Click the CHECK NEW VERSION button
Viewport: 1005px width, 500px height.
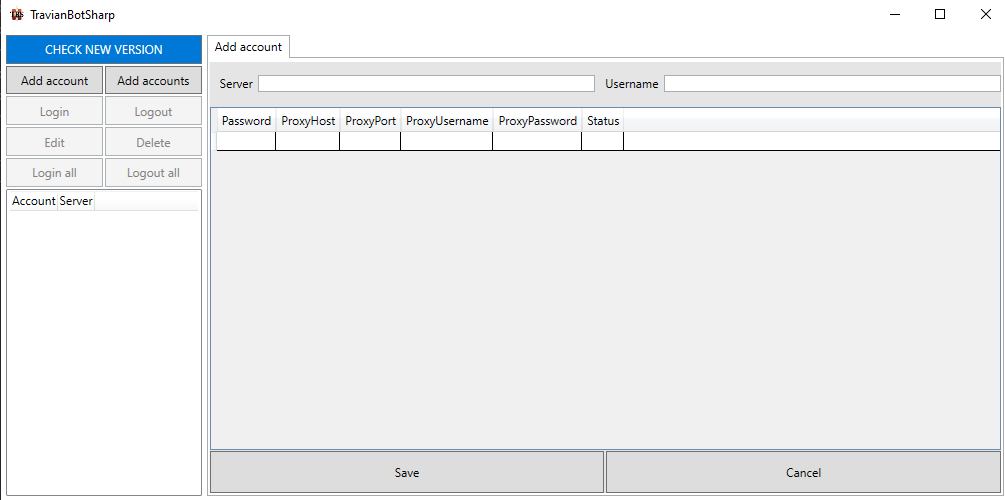click(x=104, y=49)
